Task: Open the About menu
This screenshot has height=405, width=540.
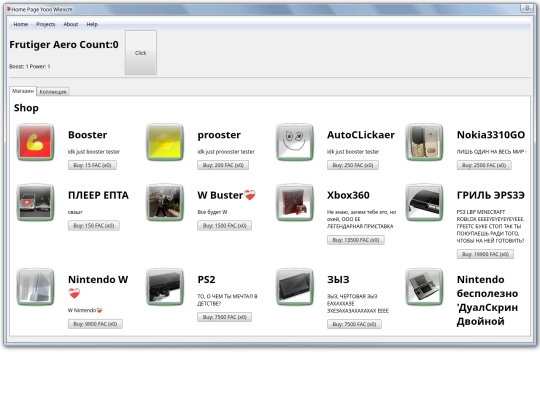Action: pyautogui.click(x=71, y=24)
